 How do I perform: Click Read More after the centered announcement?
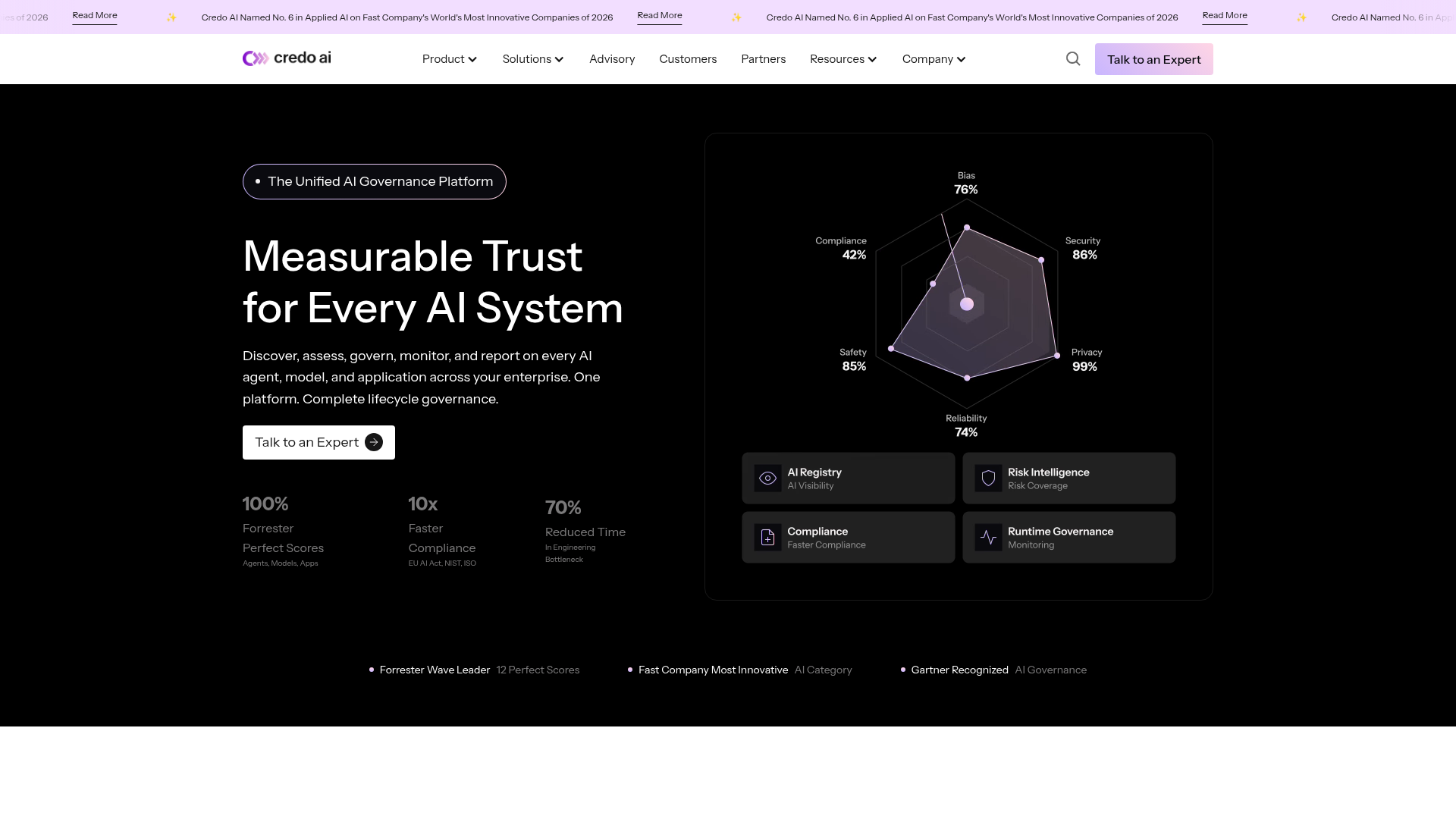click(660, 16)
